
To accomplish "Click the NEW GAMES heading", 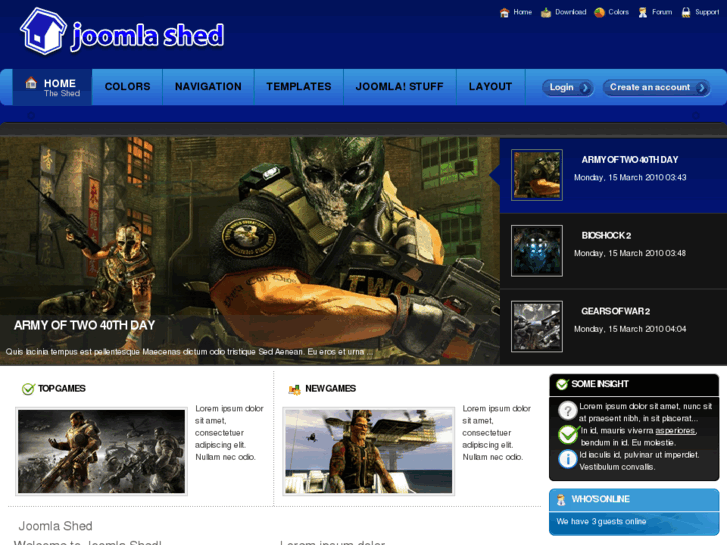I will 331,389.
